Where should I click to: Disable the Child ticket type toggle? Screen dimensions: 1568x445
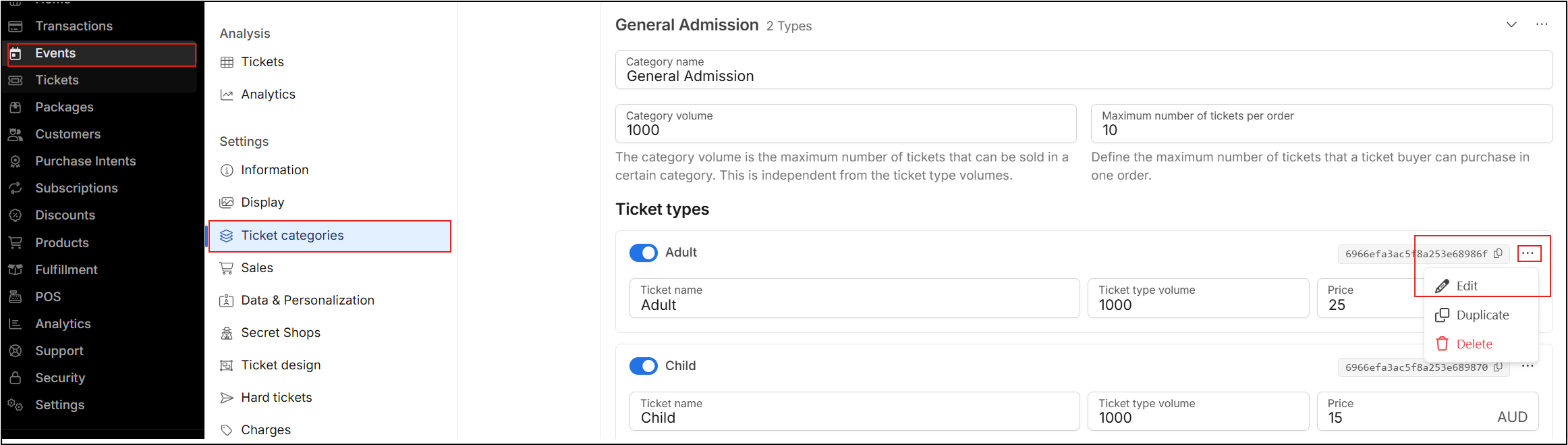click(643, 366)
